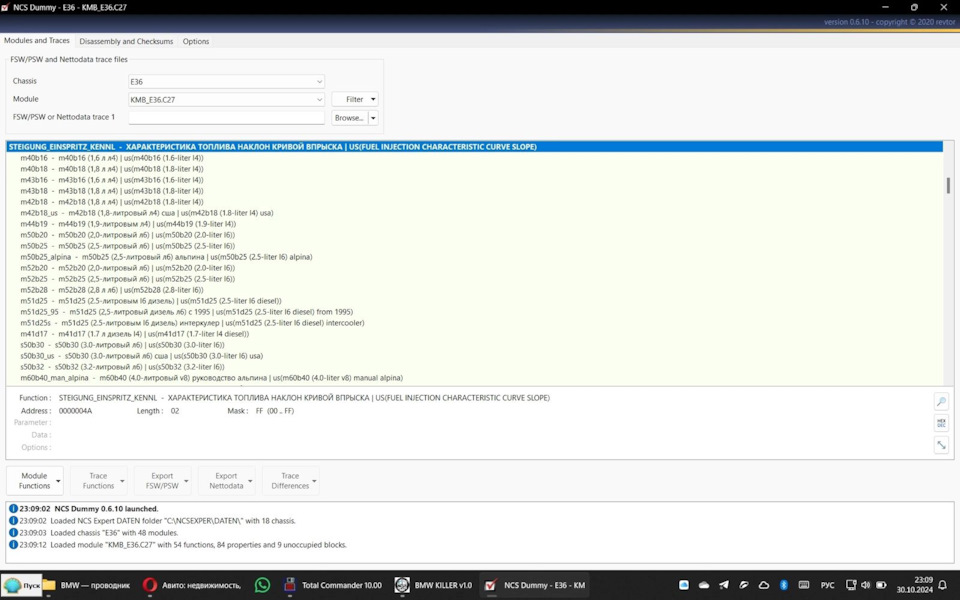Select the s50b32 list row
Image resolution: width=960 pixels, height=600 pixels.
[x=474, y=367]
